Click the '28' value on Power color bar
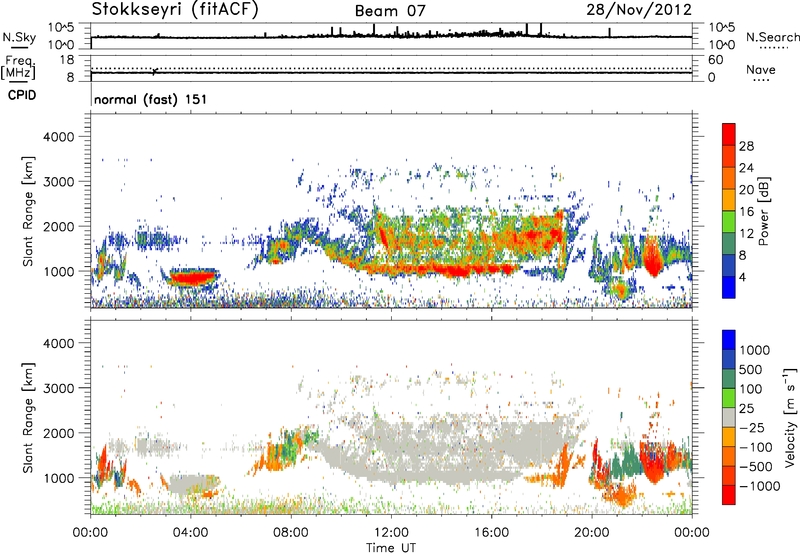This screenshot has height=554, width=800. pos(746,146)
